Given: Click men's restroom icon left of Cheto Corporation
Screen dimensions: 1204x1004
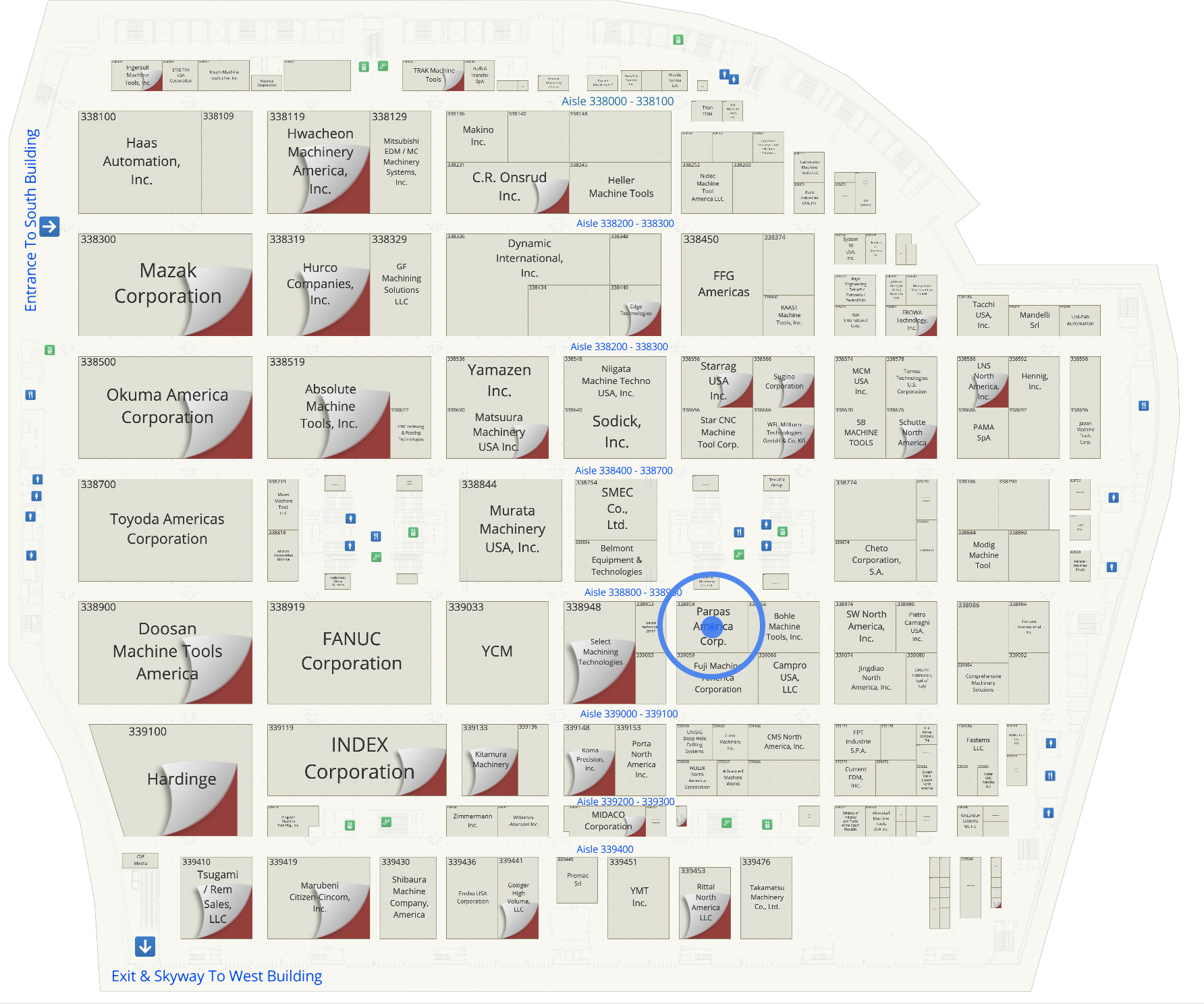Looking at the screenshot, I should pos(766,546).
